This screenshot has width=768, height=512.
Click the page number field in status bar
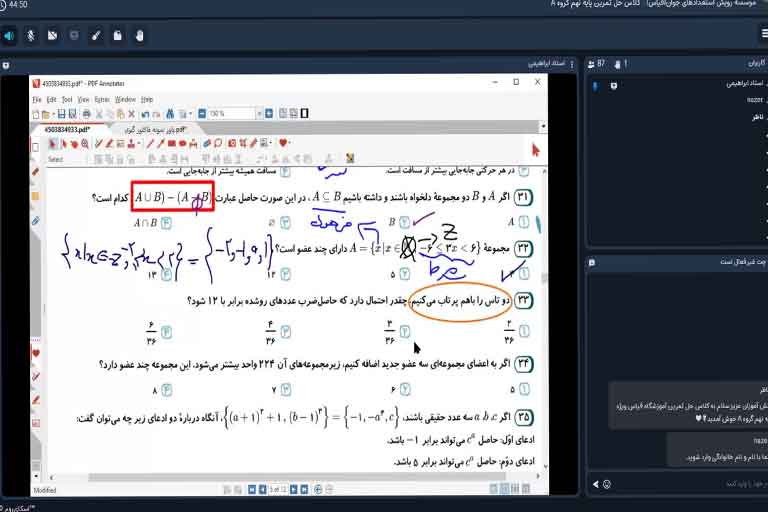[x=276, y=490]
